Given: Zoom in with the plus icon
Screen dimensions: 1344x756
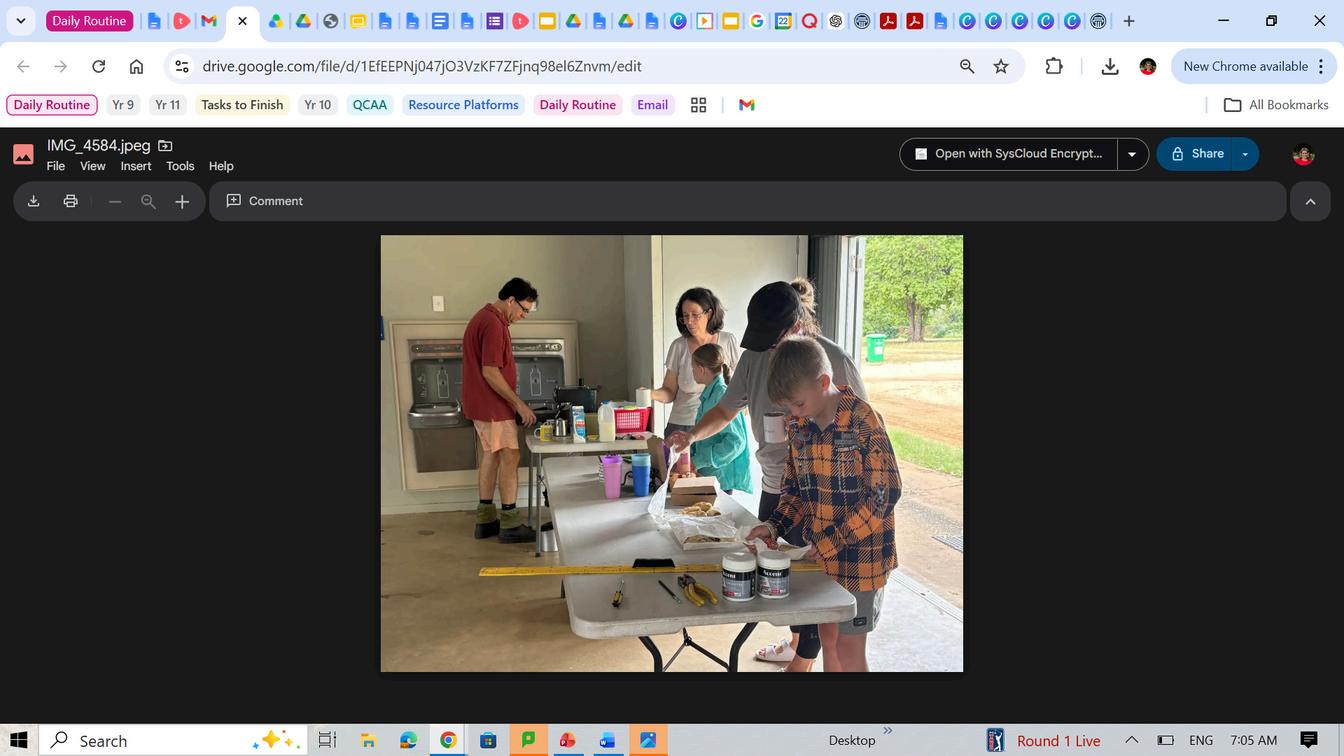Looking at the screenshot, I should (x=182, y=202).
